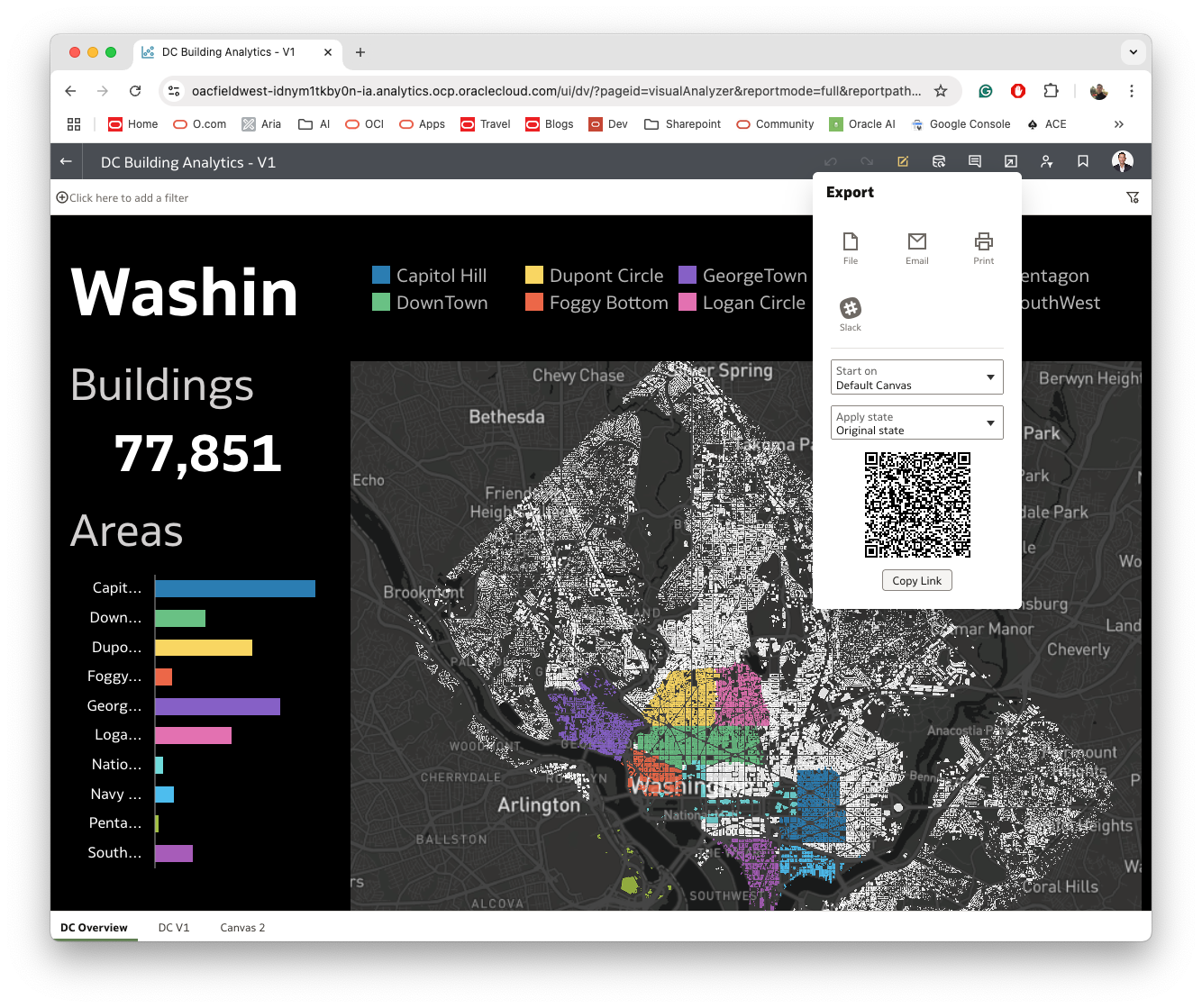Bookmark this page with the star icon
The width and height of the screenshot is (1202, 1008).
(x=941, y=91)
